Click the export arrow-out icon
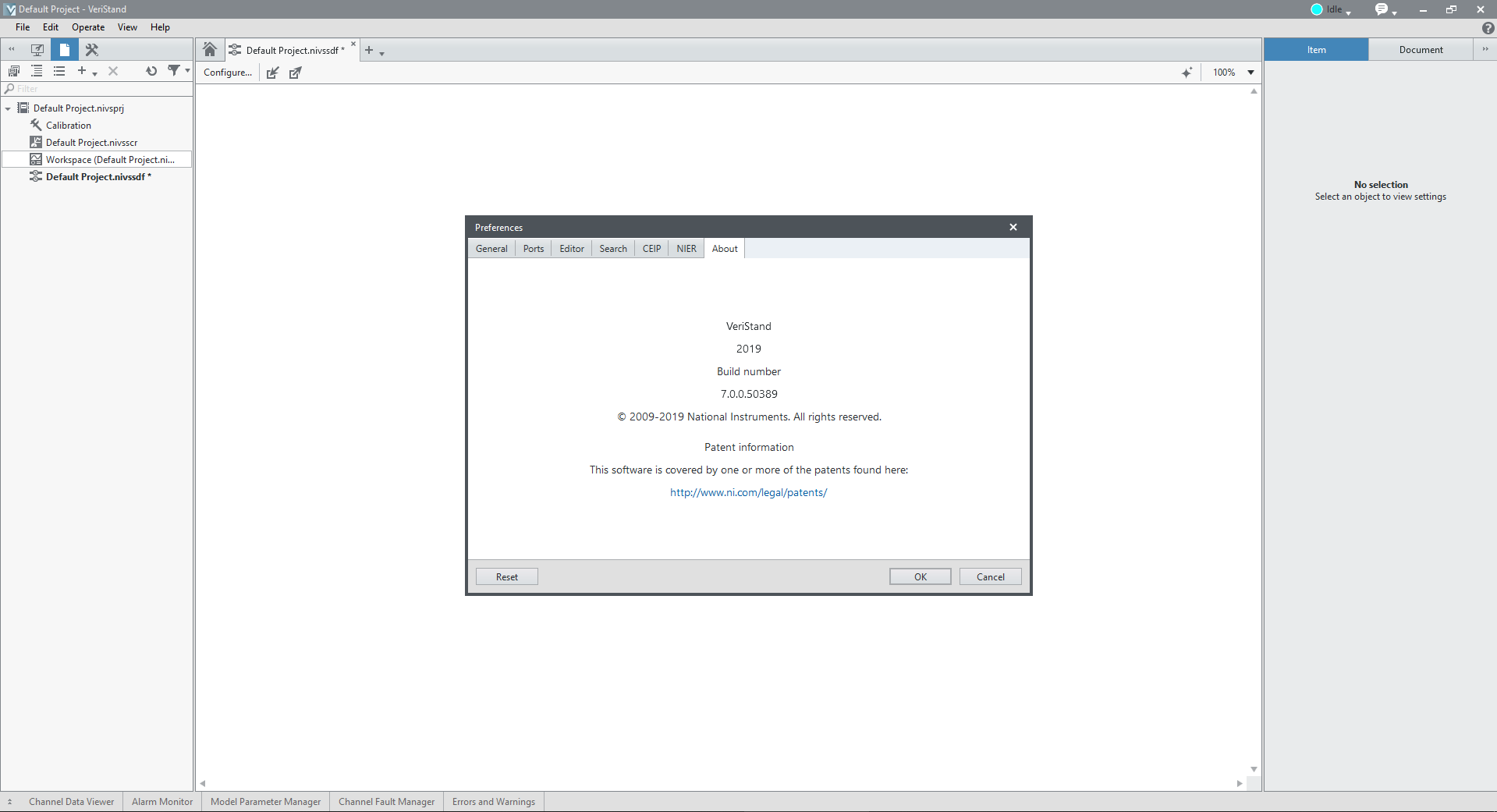 pyautogui.click(x=295, y=73)
